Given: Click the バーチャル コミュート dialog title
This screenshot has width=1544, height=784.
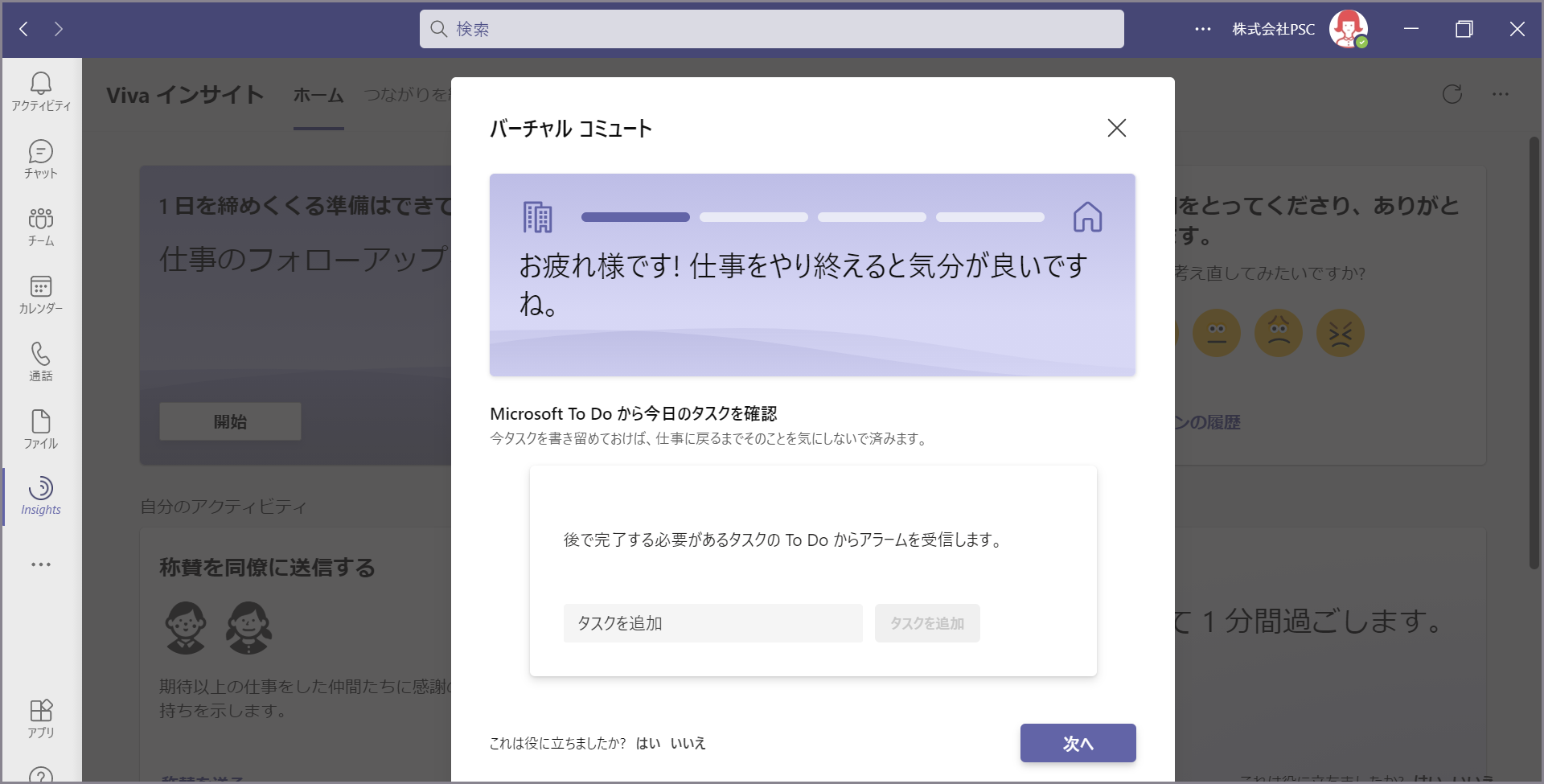Looking at the screenshot, I should coord(571,129).
